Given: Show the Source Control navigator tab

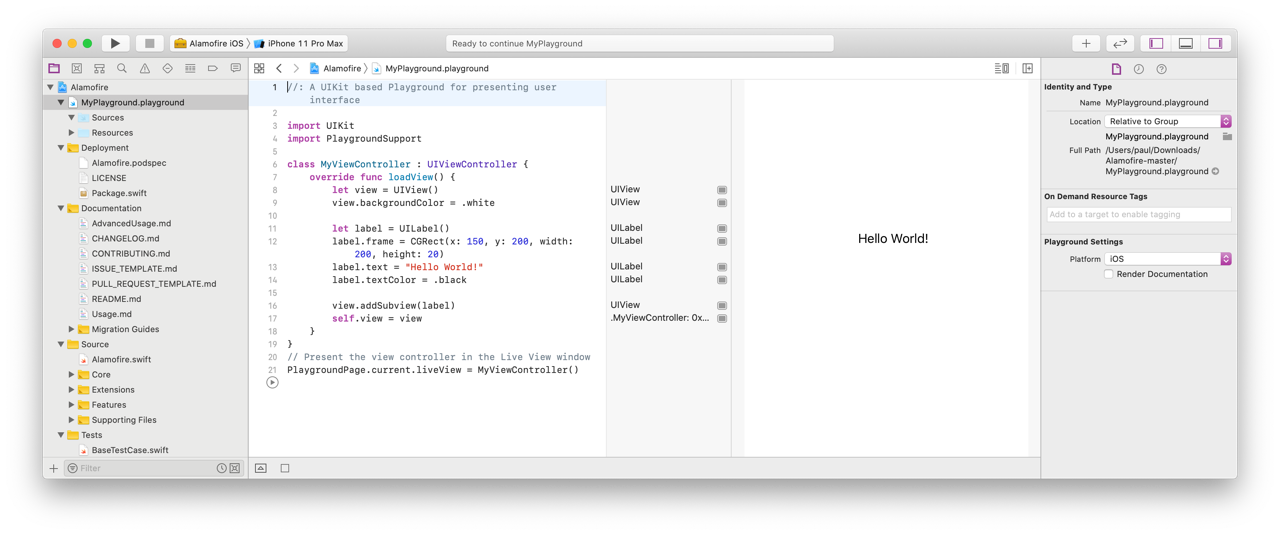Looking at the screenshot, I should click(x=76, y=68).
